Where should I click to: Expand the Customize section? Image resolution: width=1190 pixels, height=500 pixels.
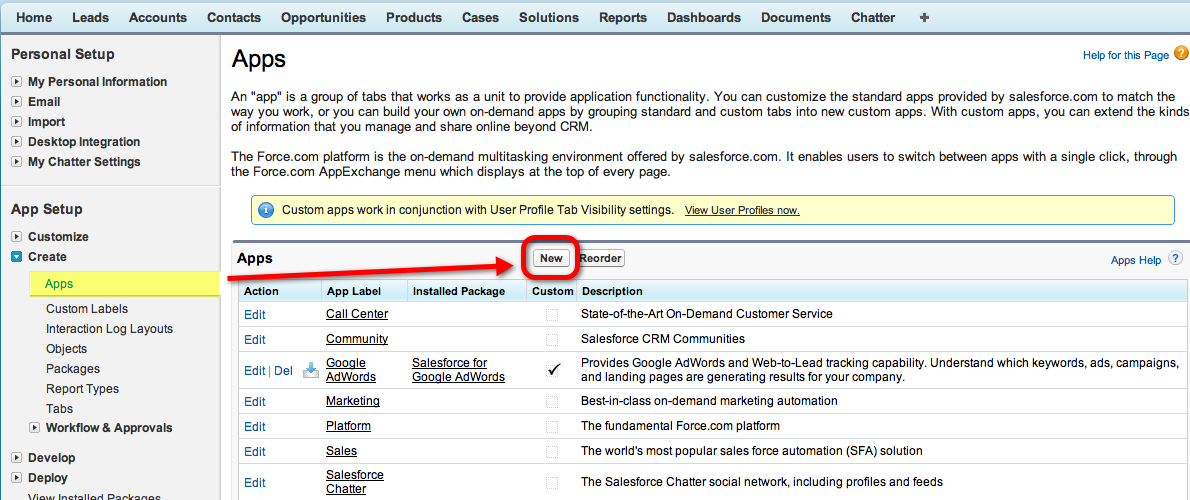coord(17,237)
